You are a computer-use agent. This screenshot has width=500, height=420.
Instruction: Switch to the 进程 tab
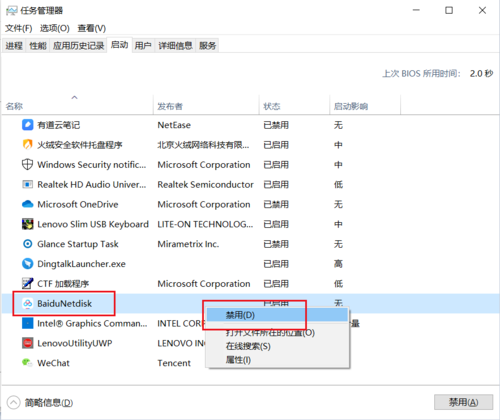(x=14, y=45)
